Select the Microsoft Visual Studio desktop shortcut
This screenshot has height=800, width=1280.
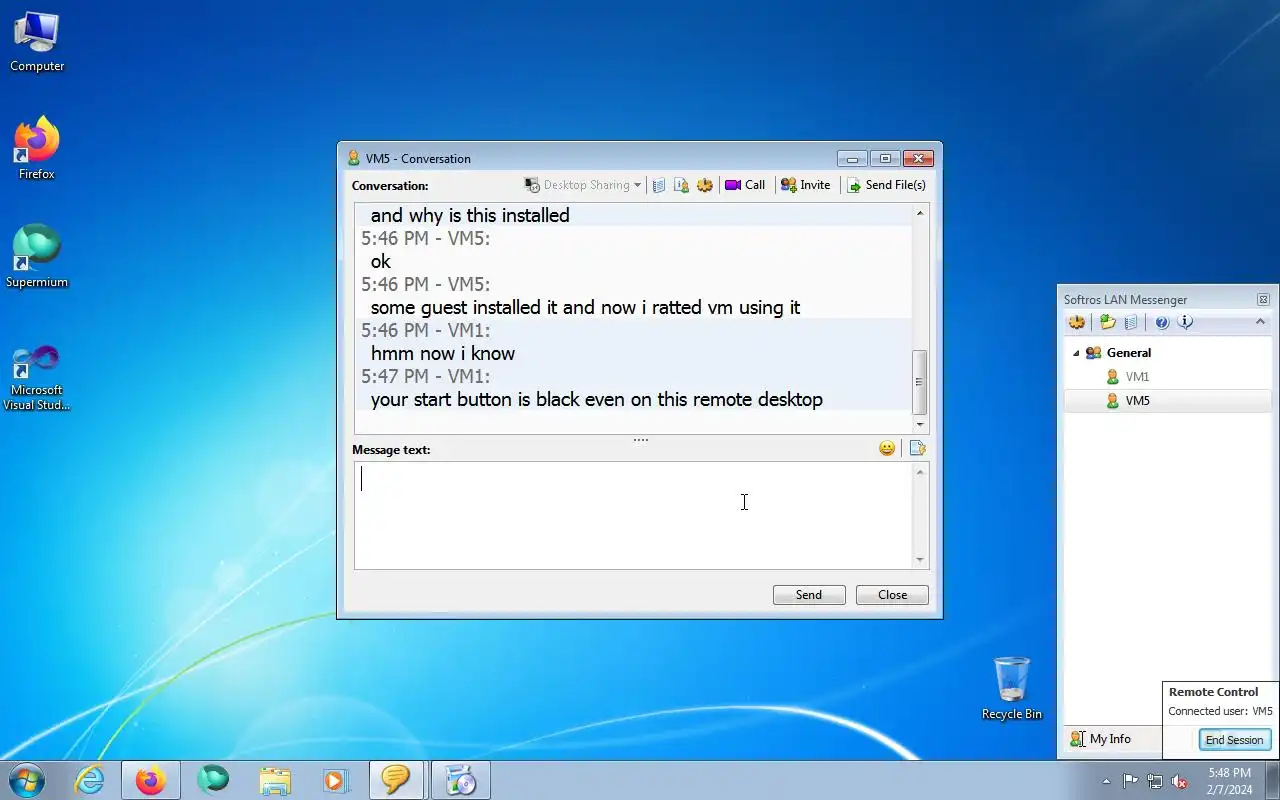[37, 378]
